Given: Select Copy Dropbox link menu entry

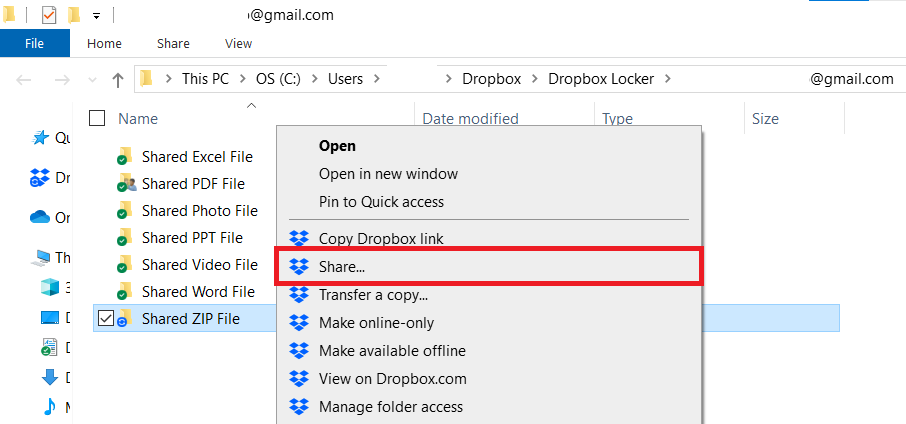Looking at the screenshot, I should click(380, 239).
